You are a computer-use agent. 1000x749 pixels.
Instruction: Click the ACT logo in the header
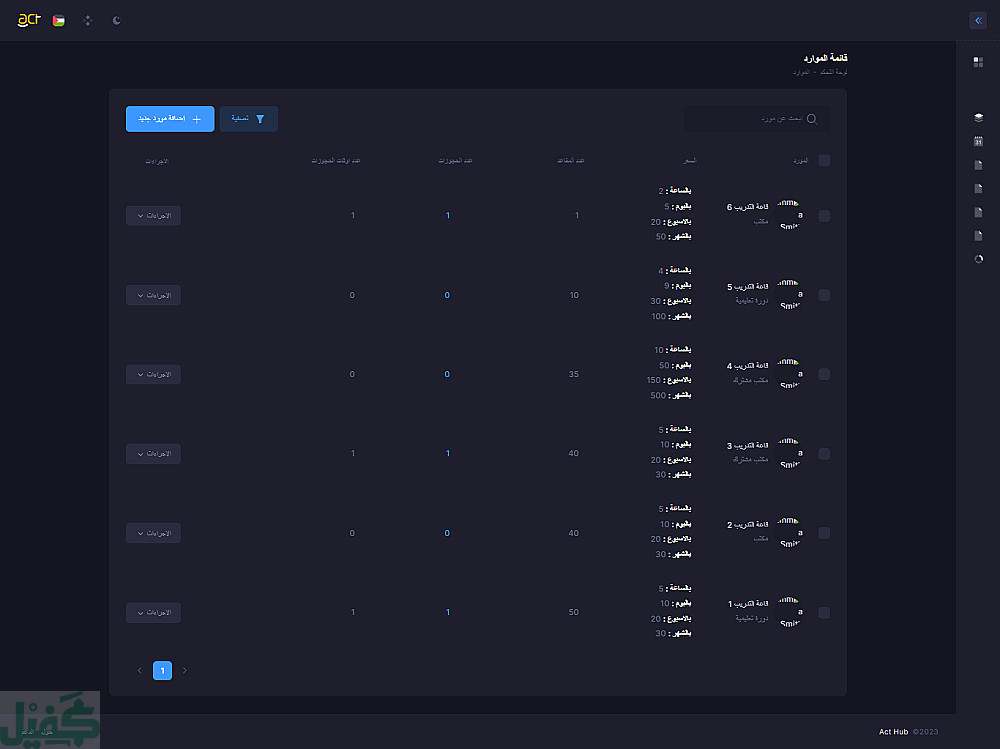[29, 20]
